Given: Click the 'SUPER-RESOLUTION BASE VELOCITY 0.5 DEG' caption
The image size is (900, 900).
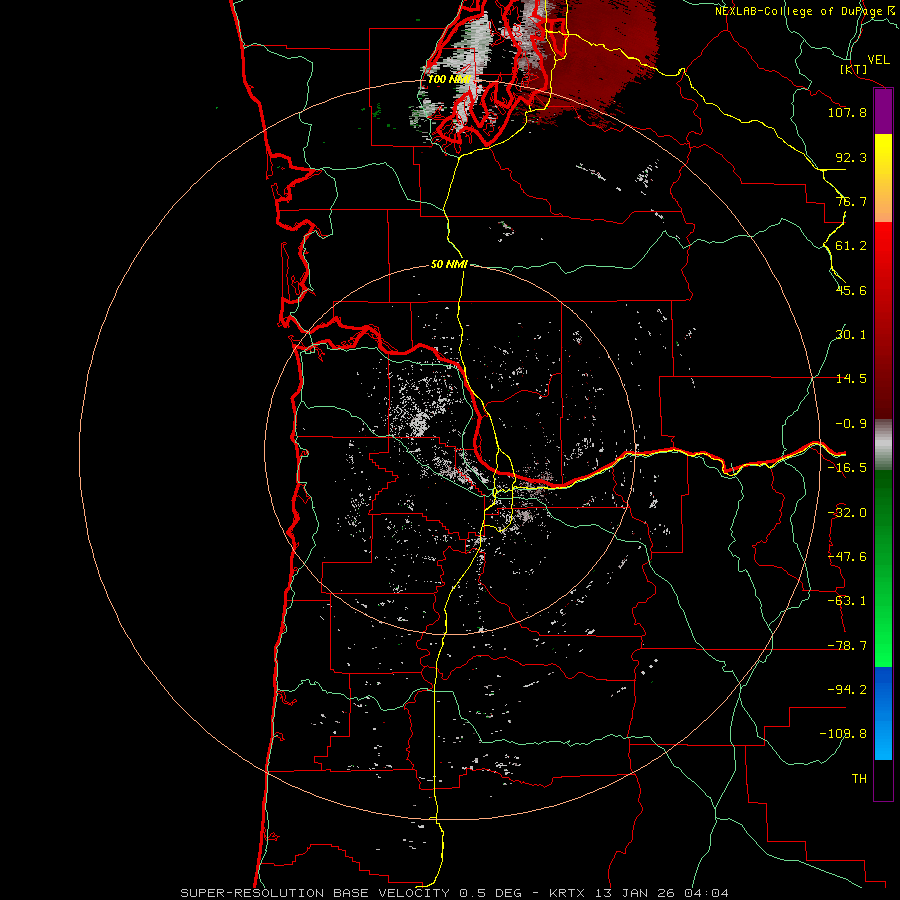Looking at the screenshot, I should pos(351,893).
